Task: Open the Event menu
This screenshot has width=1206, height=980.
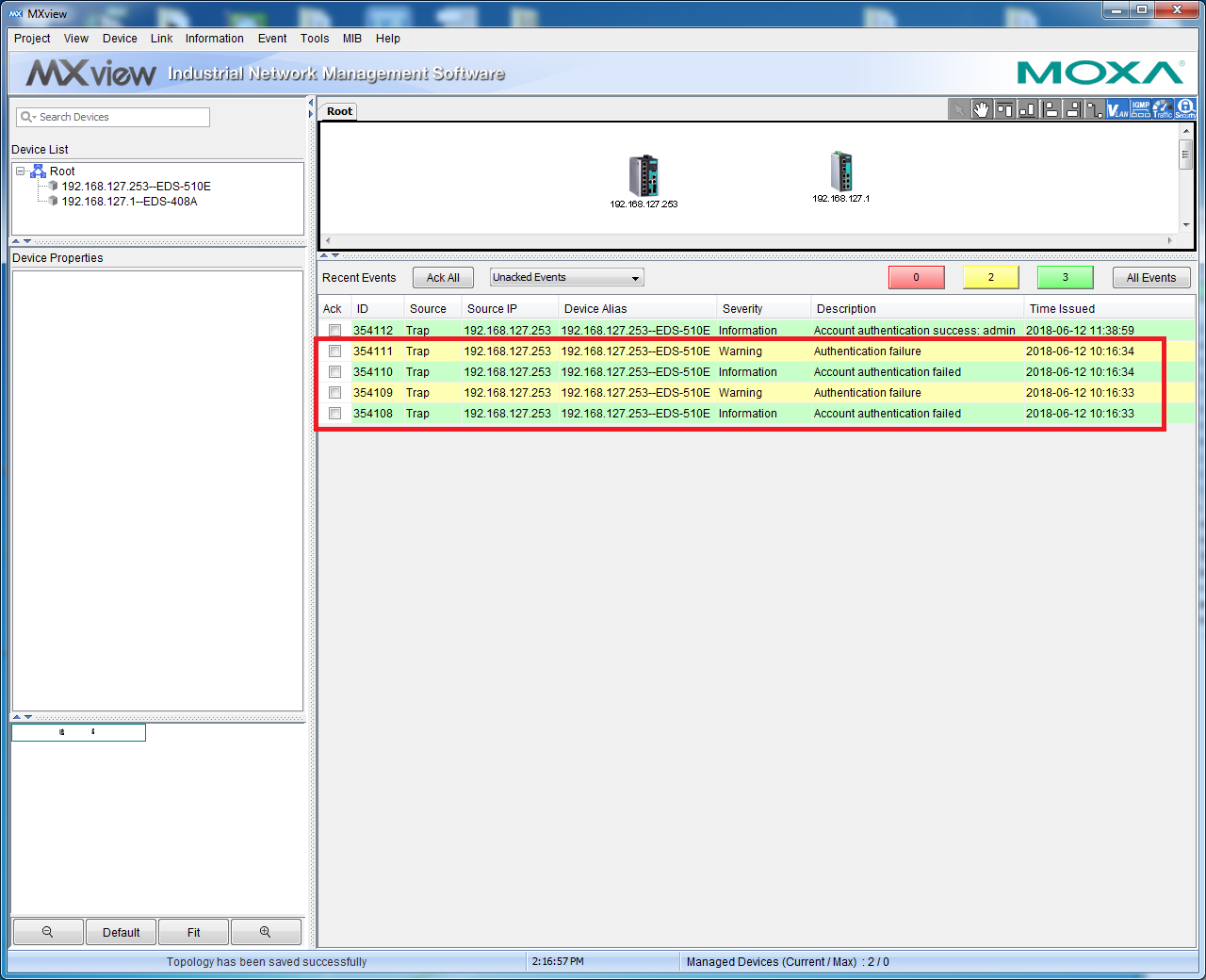Action: (x=272, y=39)
